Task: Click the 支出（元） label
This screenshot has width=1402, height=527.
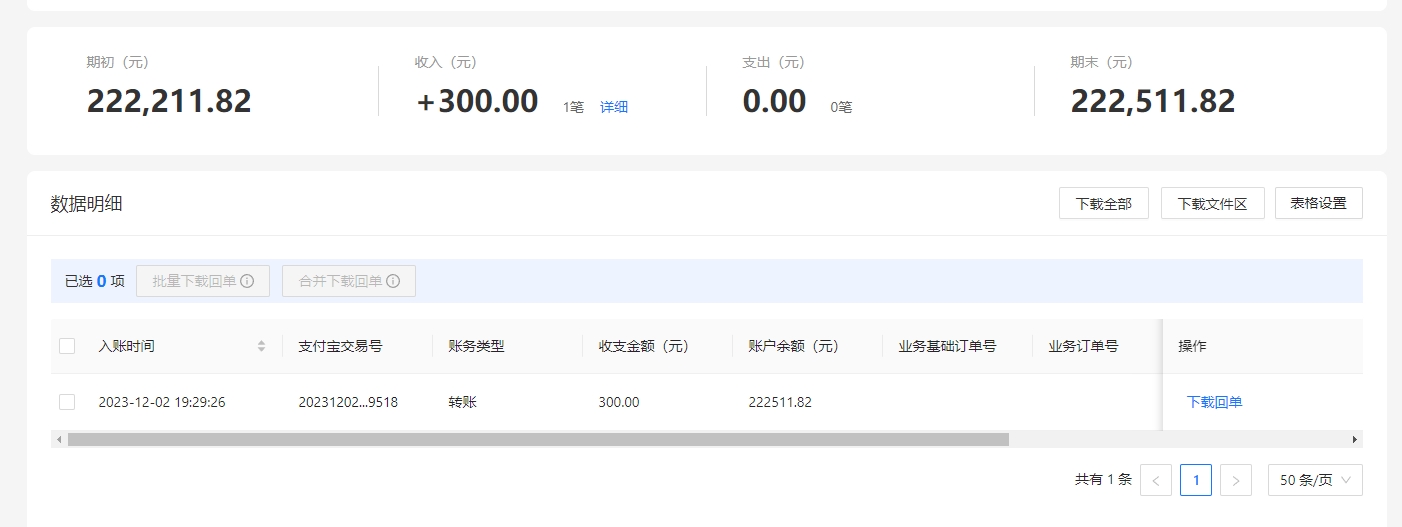Action: 773,62
